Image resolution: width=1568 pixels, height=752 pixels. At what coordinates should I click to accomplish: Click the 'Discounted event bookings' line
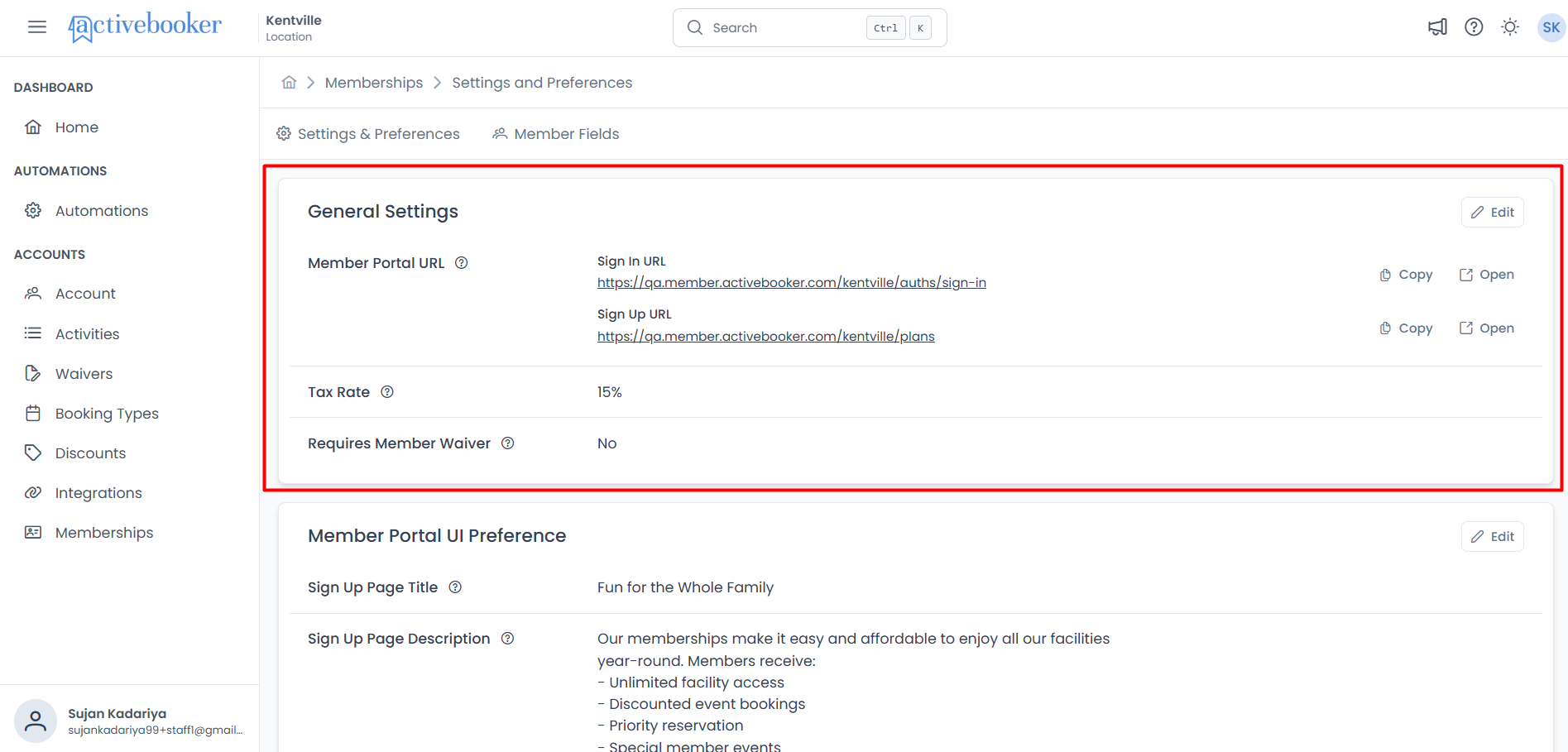click(x=701, y=704)
